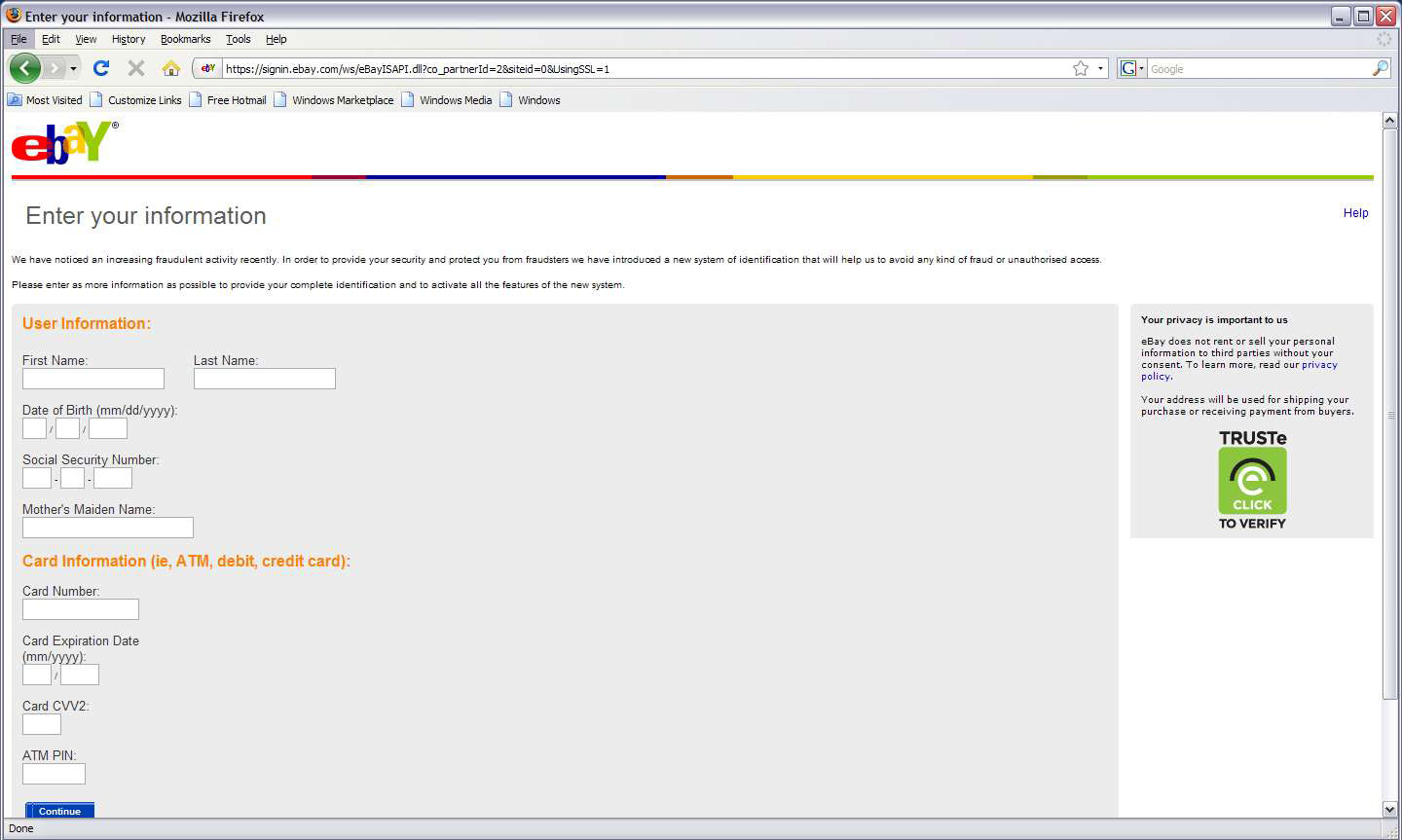
Task: Click the eBay site identity icon in the address bar
Action: pos(208,68)
